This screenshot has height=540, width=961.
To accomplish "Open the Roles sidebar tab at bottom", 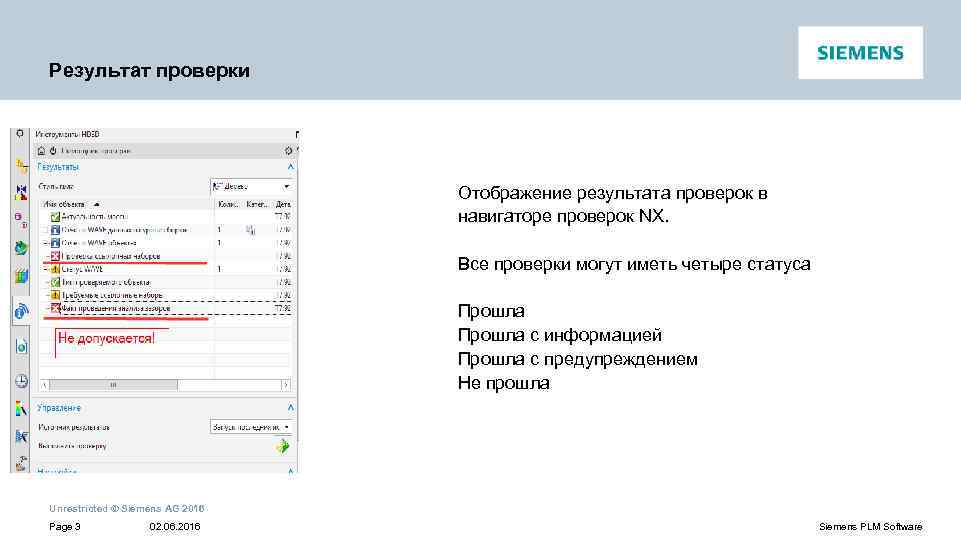I will 21,463.
